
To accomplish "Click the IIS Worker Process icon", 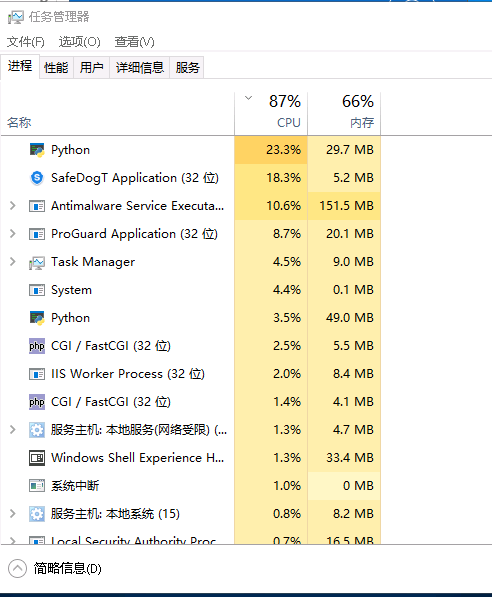I will point(37,374).
